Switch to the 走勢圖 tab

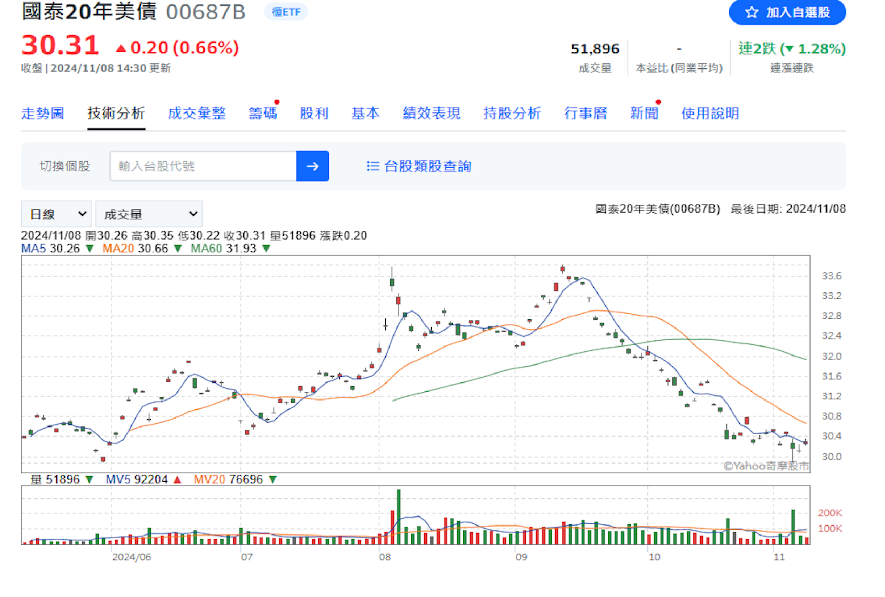(x=42, y=113)
